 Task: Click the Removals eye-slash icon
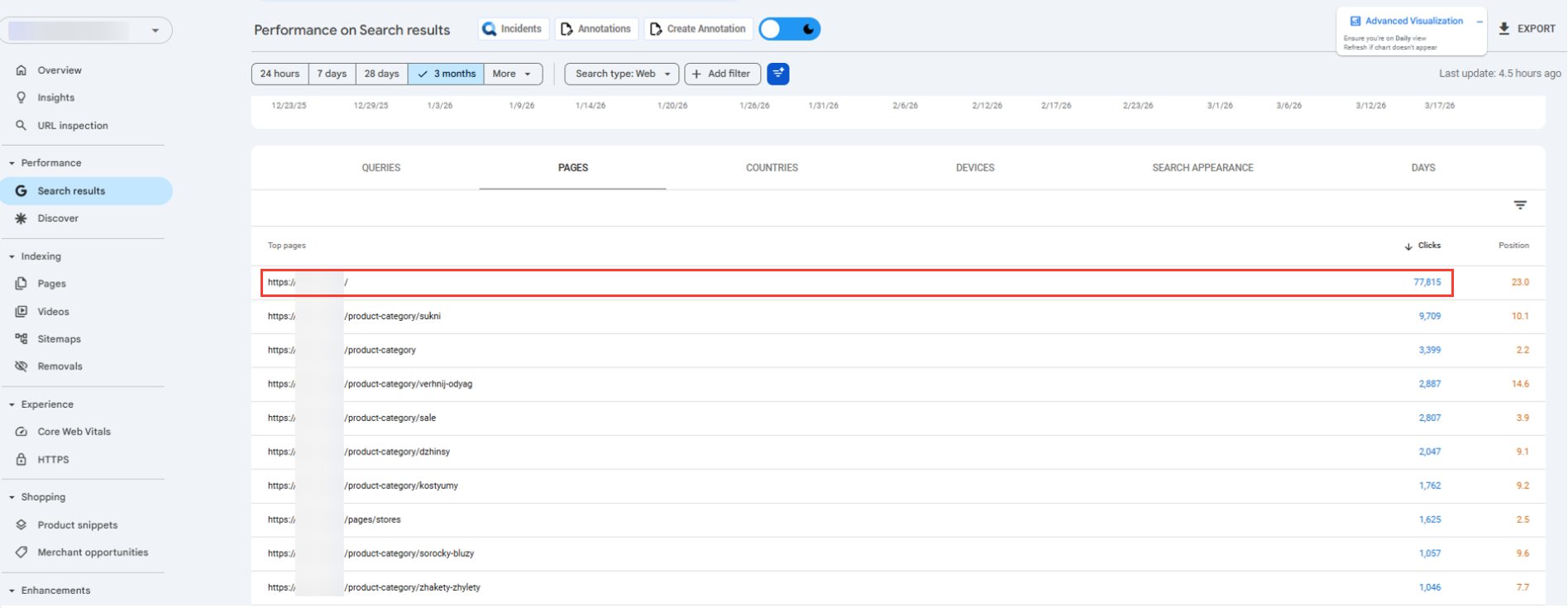coord(22,366)
